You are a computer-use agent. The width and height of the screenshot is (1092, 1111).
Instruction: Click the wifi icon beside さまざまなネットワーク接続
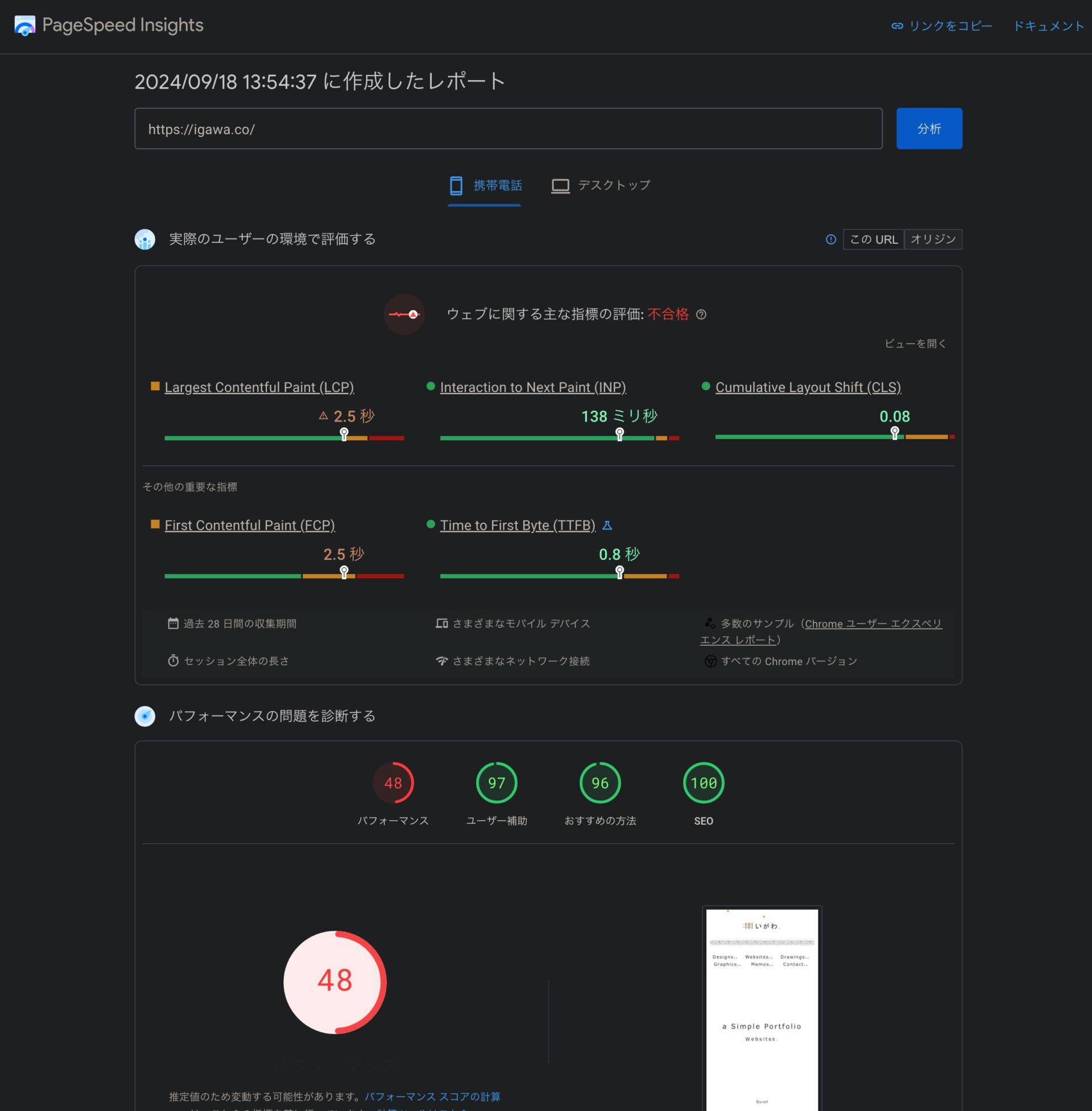pos(441,661)
